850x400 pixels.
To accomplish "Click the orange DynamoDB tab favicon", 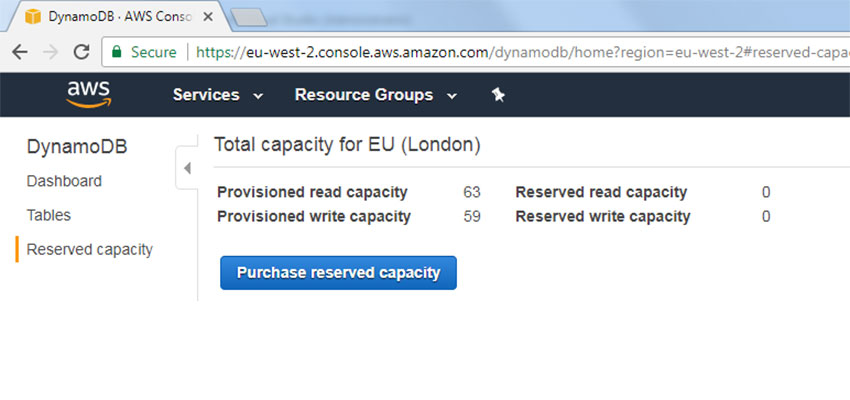I will click(33, 17).
